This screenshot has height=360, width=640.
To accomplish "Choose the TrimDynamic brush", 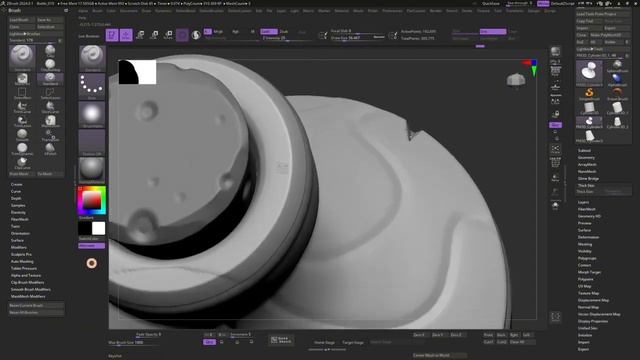I will [x=22, y=149].
